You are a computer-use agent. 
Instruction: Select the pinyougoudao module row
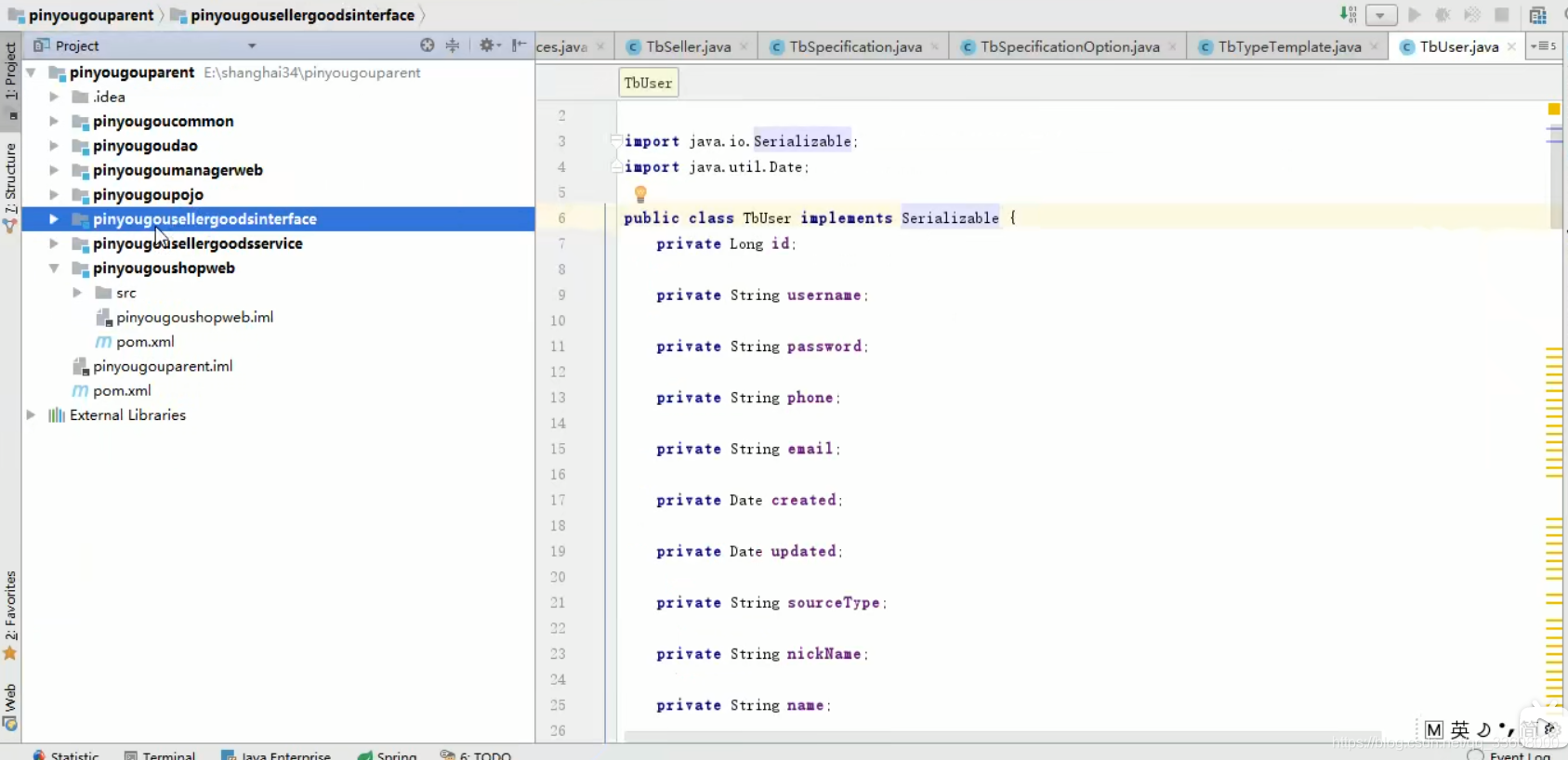[278, 146]
